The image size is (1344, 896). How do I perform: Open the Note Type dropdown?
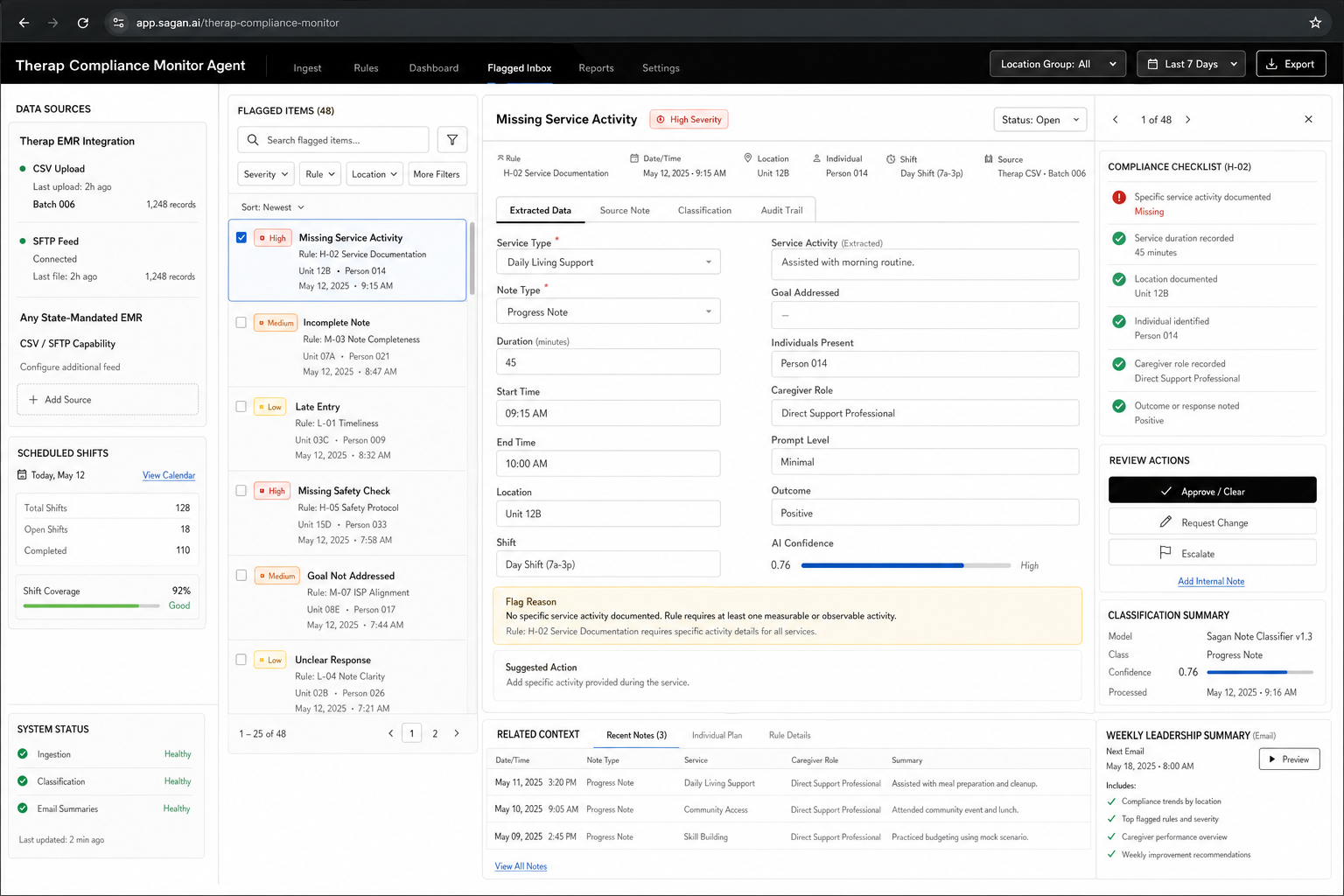click(608, 311)
